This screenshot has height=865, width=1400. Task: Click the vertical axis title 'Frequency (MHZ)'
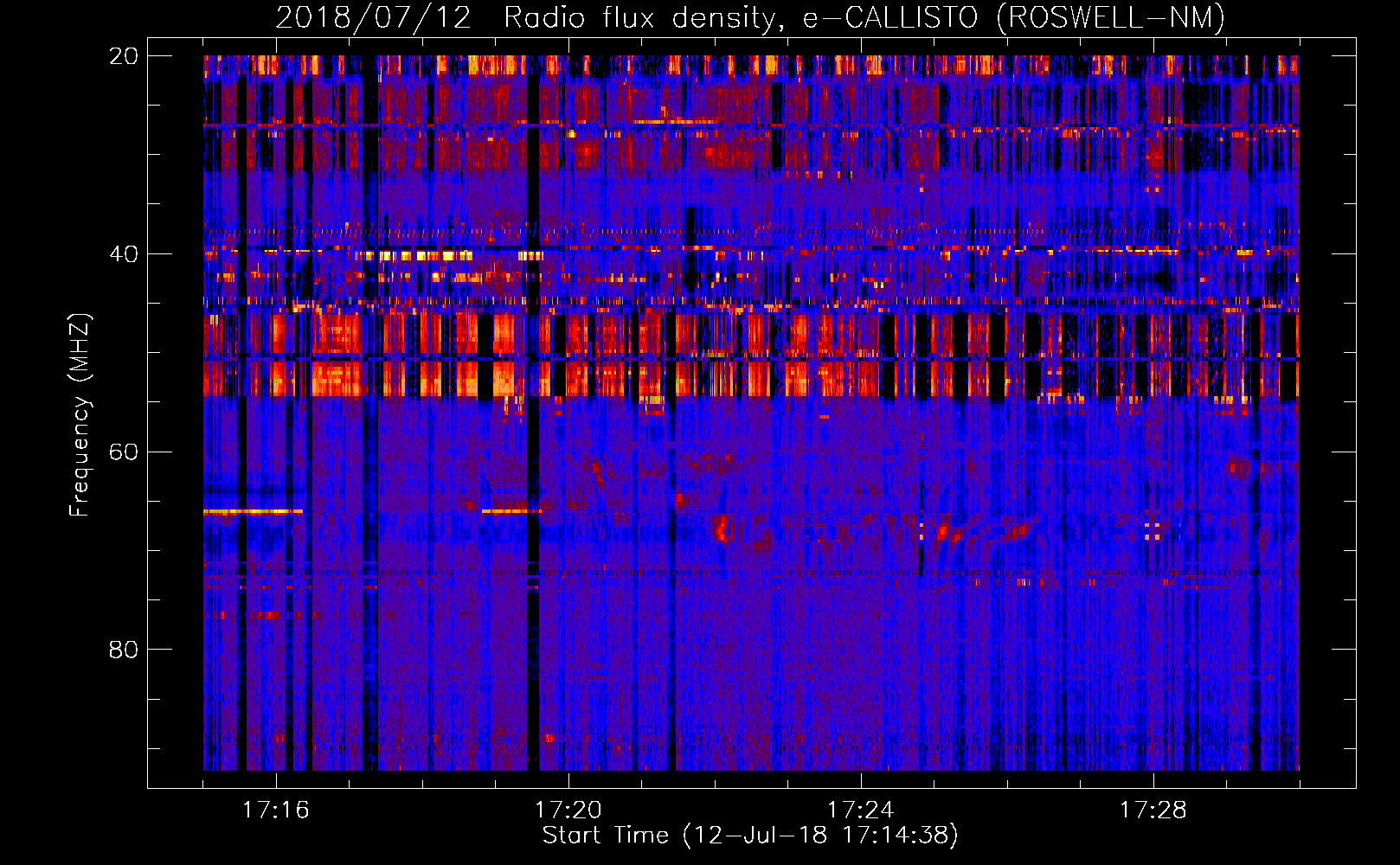[80, 415]
